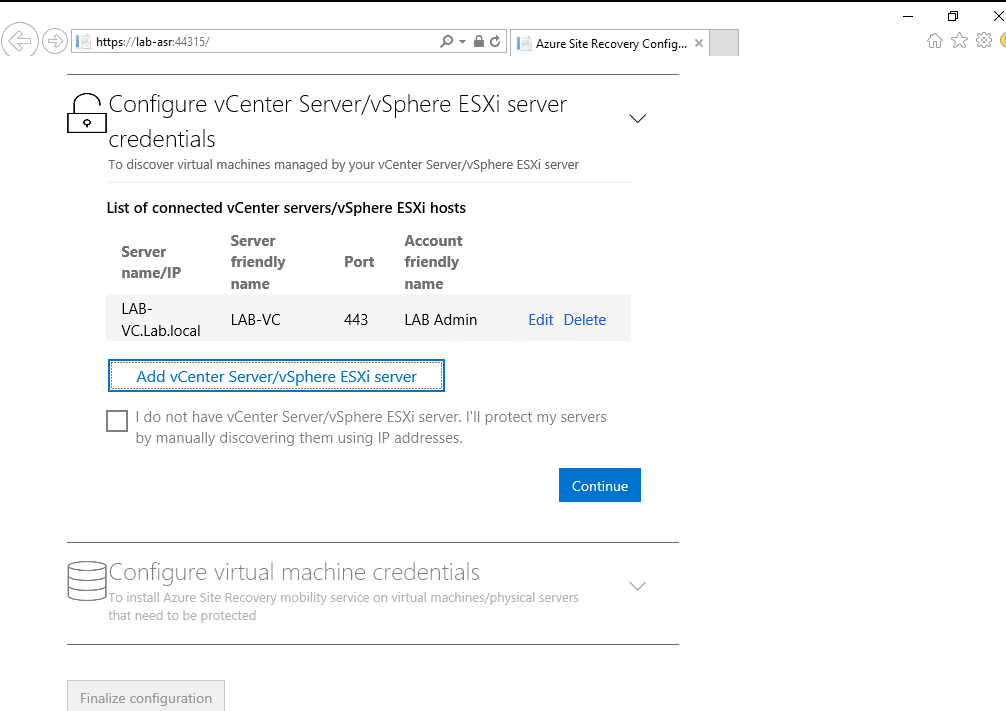1006x711 pixels.
Task: Expand the virtual machine credentials section chevron
Action: pyautogui.click(x=637, y=585)
